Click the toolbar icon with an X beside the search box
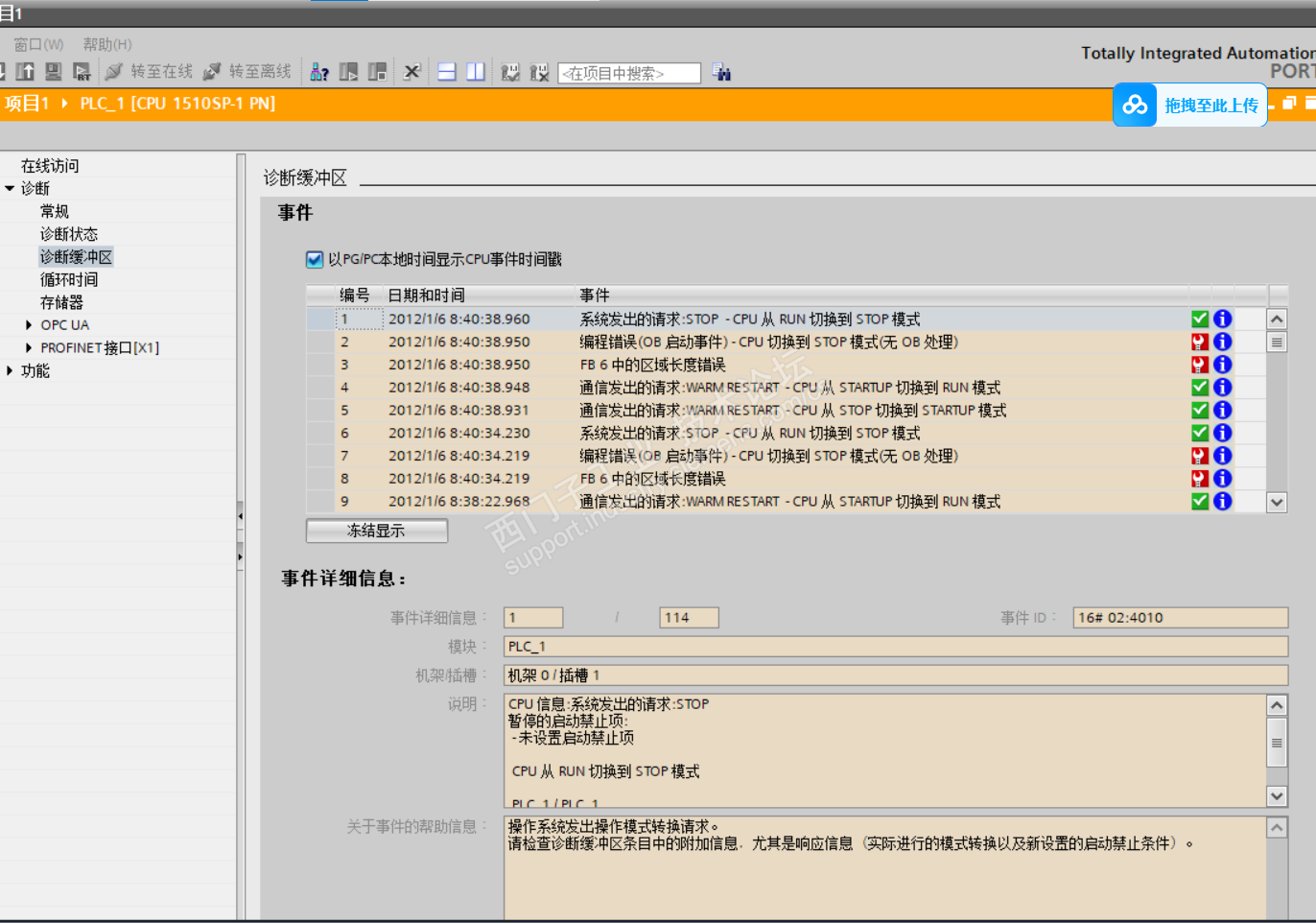This screenshot has height=923, width=1316. tap(539, 73)
